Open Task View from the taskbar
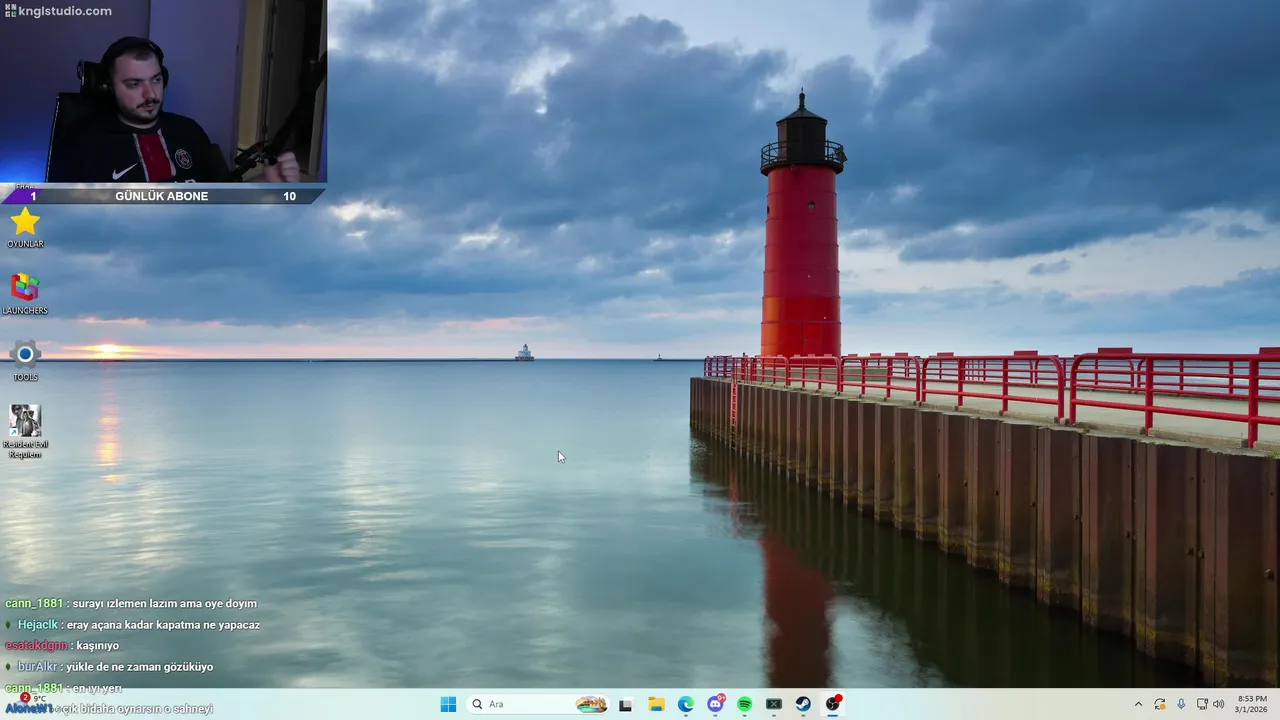The height and width of the screenshot is (720, 1280). coord(626,704)
